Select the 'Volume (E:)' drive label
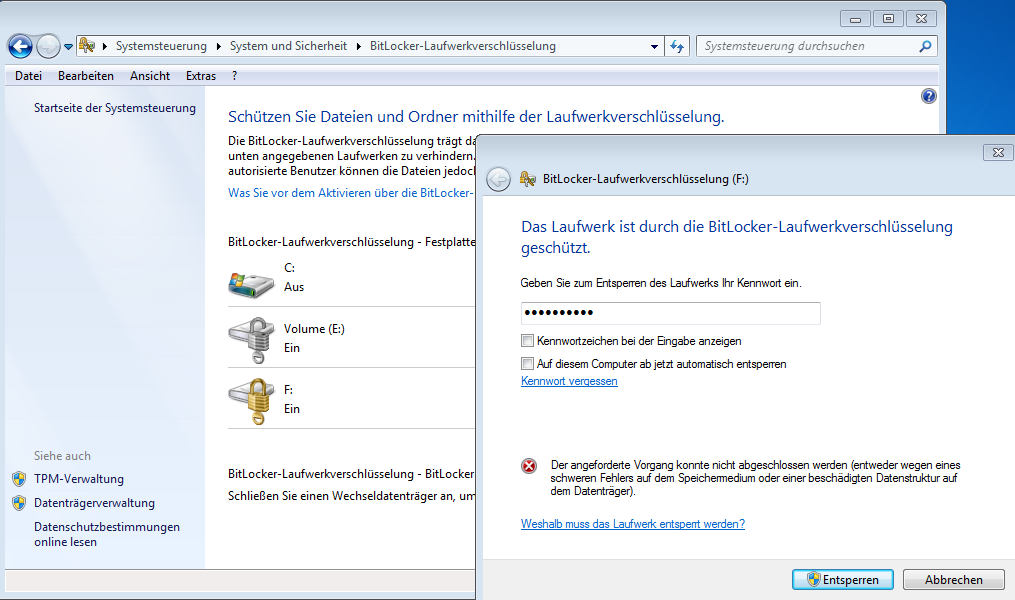Image resolution: width=1015 pixels, height=600 pixels. 314,329
